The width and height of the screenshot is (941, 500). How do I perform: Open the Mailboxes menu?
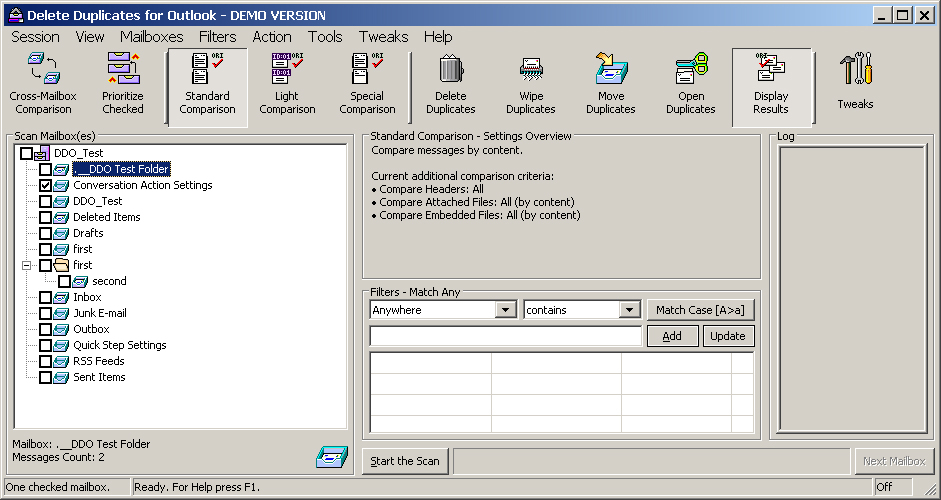(x=151, y=37)
